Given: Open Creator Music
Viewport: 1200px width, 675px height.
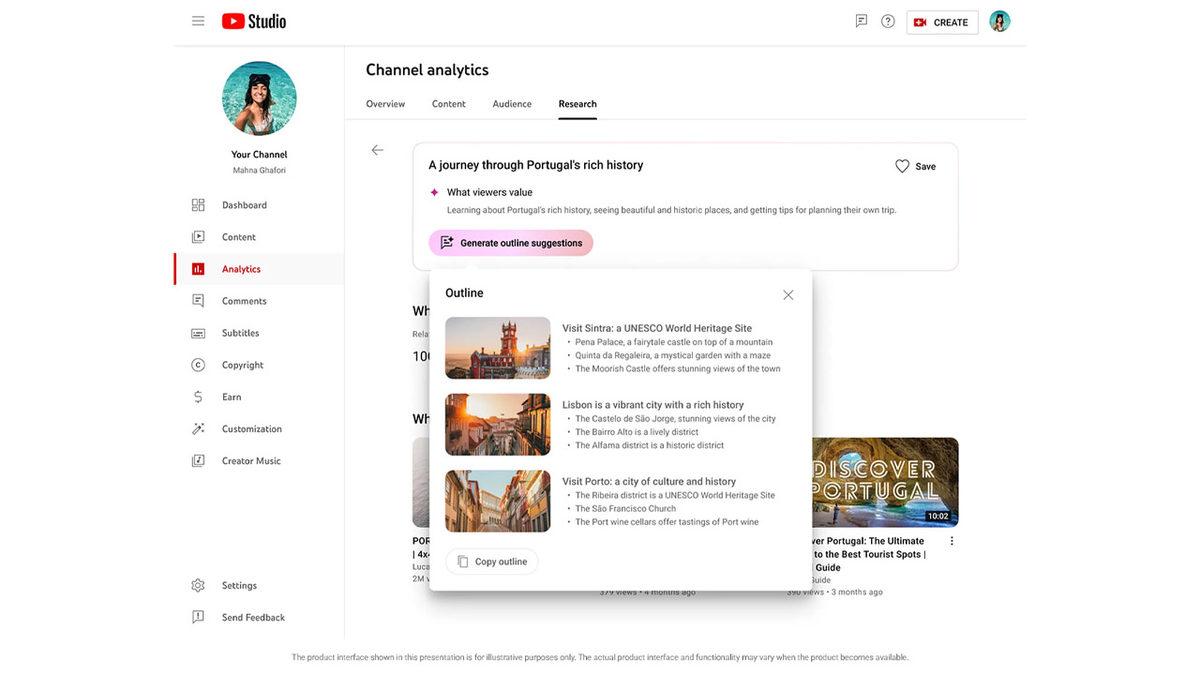Looking at the screenshot, I should click(x=235, y=458).
